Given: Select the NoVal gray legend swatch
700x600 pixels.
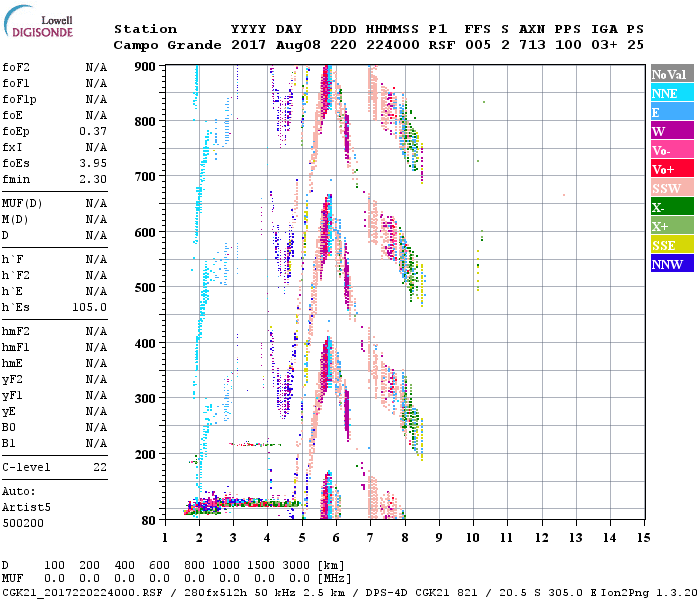Looking at the screenshot, I should (672, 74).
